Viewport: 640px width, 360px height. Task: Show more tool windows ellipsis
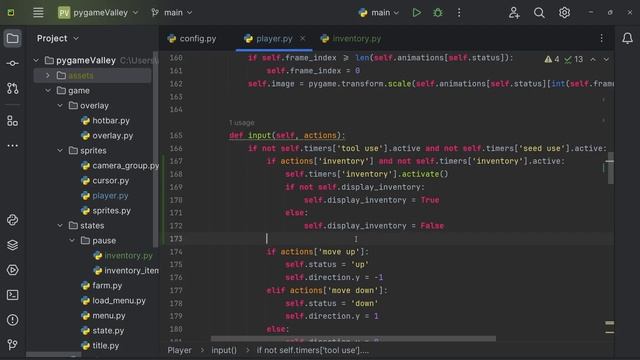point(12,146)
